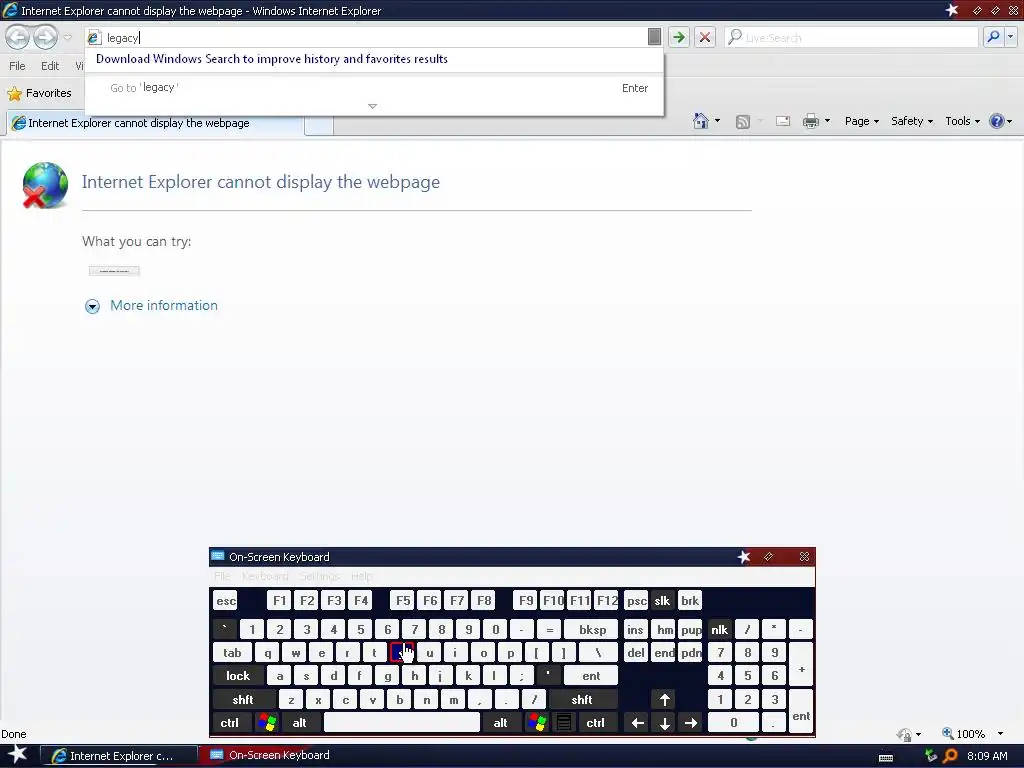The height and width of the screenshot is (768, 1024).
Task: Open the search provider dropdown arrow
Action: click(1011, 37)
